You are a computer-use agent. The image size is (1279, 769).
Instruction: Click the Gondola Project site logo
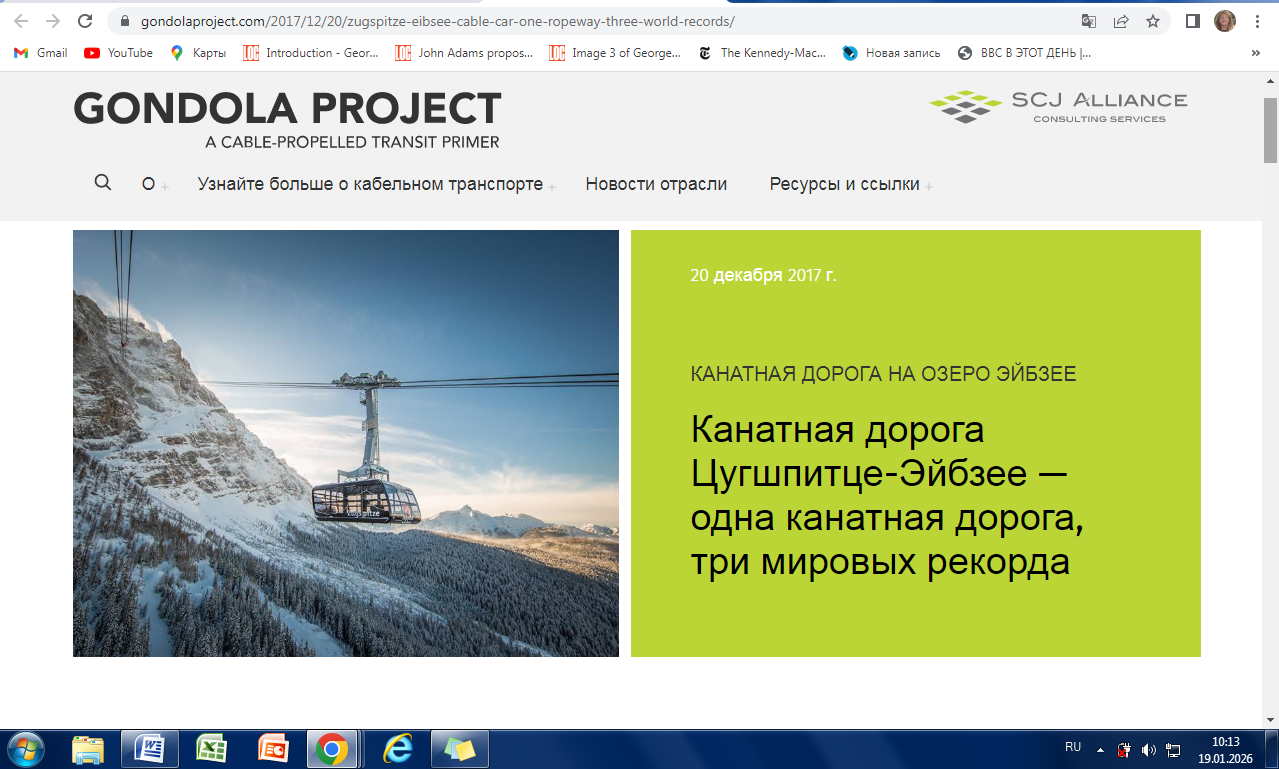click(287, 118)
